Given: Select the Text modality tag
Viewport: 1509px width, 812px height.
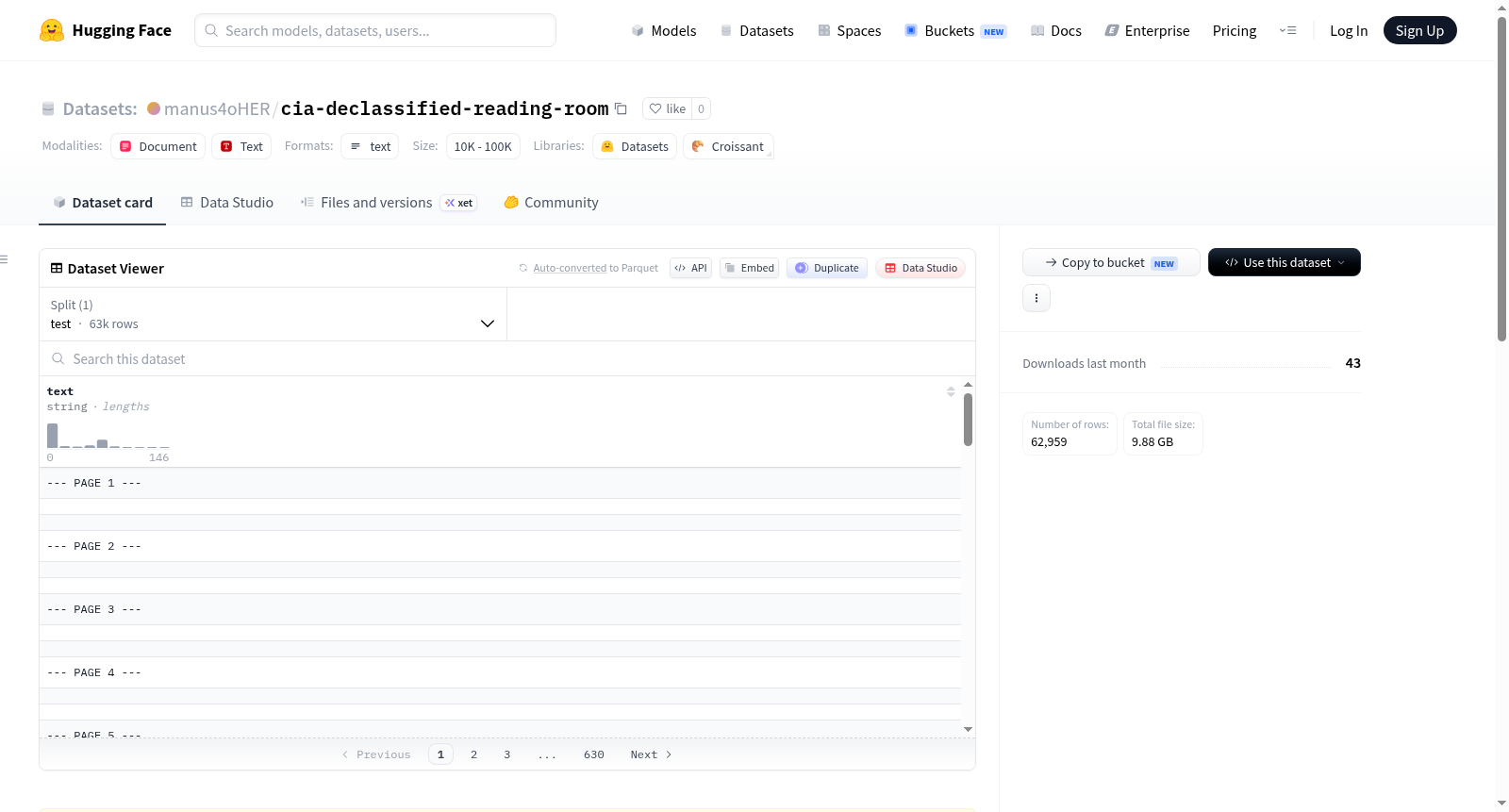Looking at the screenshot, I should 241,146.
